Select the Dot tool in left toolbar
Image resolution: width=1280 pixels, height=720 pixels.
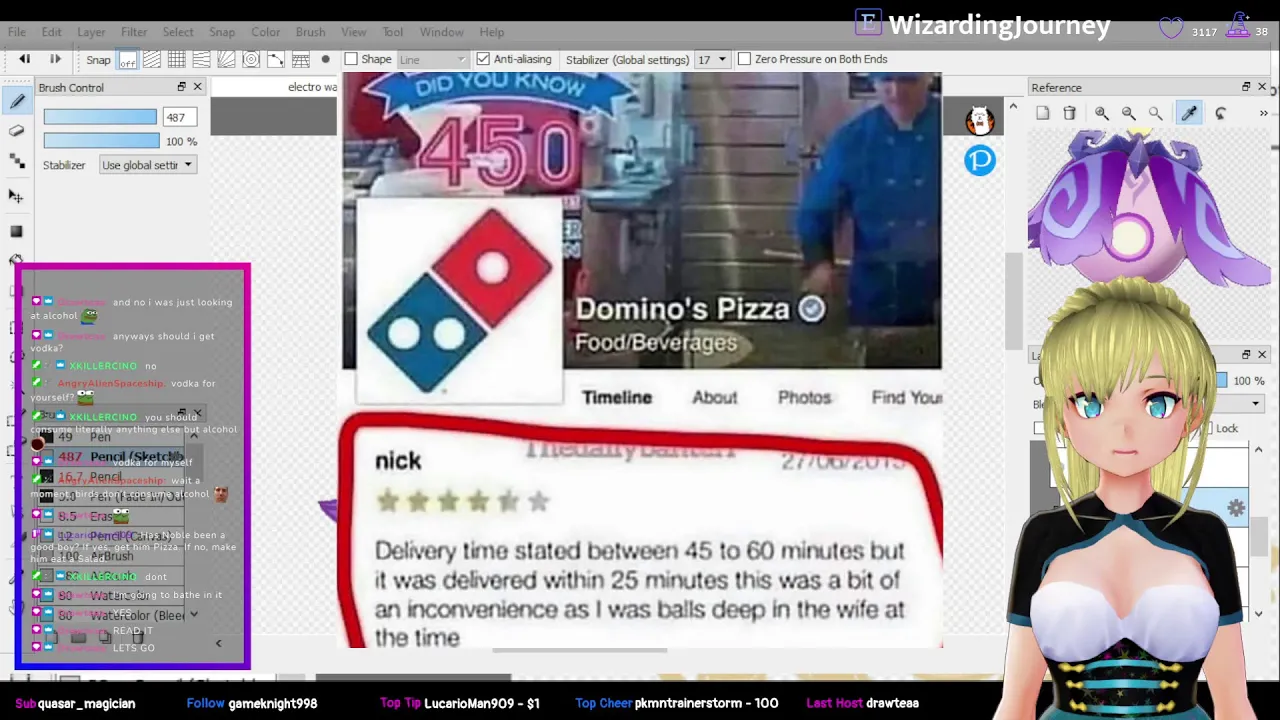pyautogui.click(x=16, y=161)
